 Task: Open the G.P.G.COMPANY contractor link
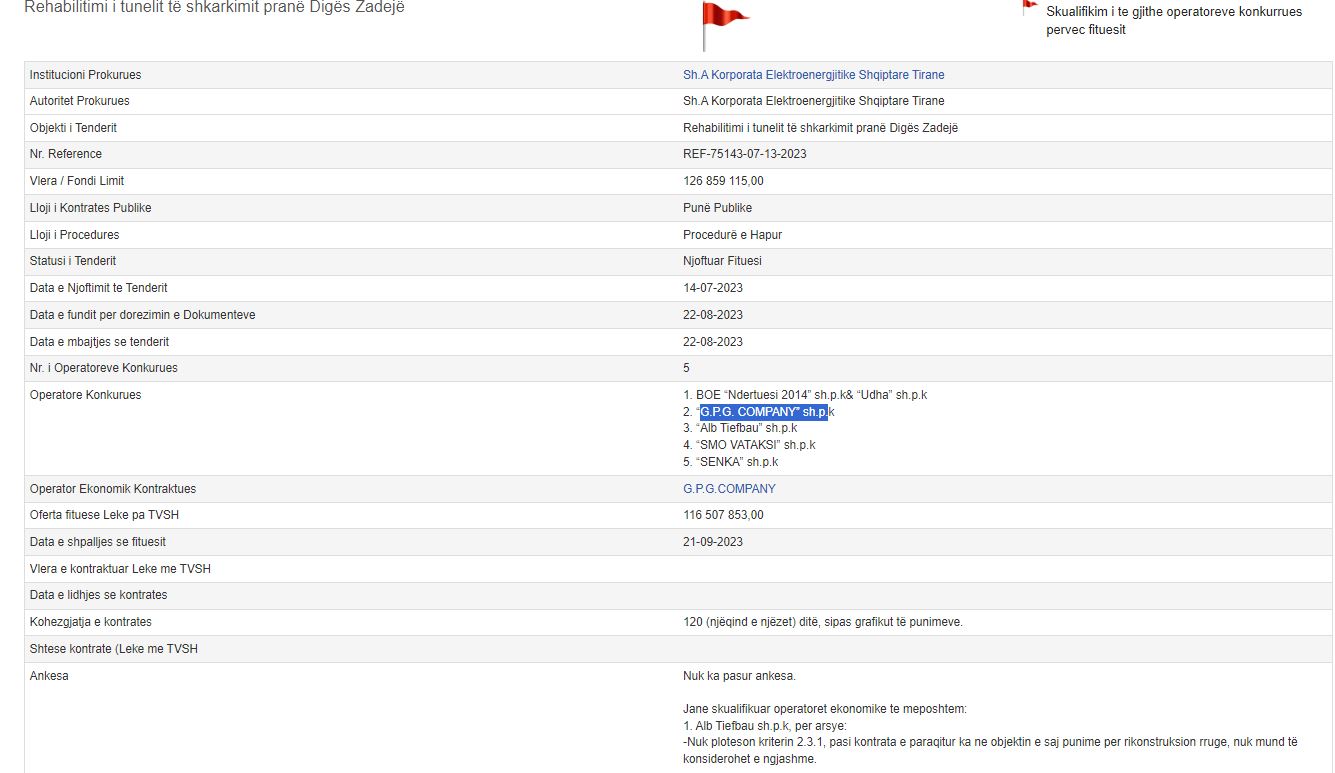click(729, 489)
